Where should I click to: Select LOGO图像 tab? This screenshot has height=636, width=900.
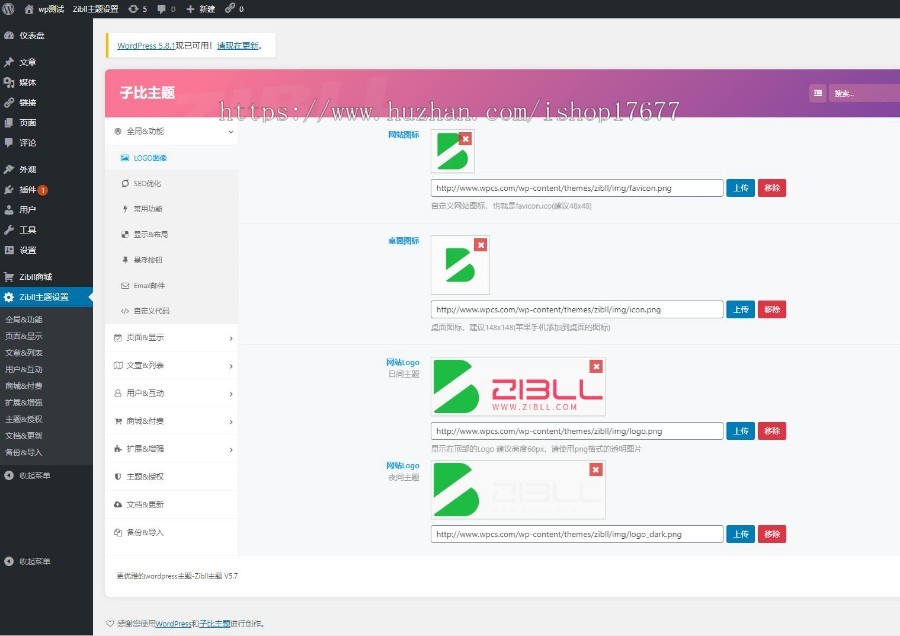(x=172, y=158)
